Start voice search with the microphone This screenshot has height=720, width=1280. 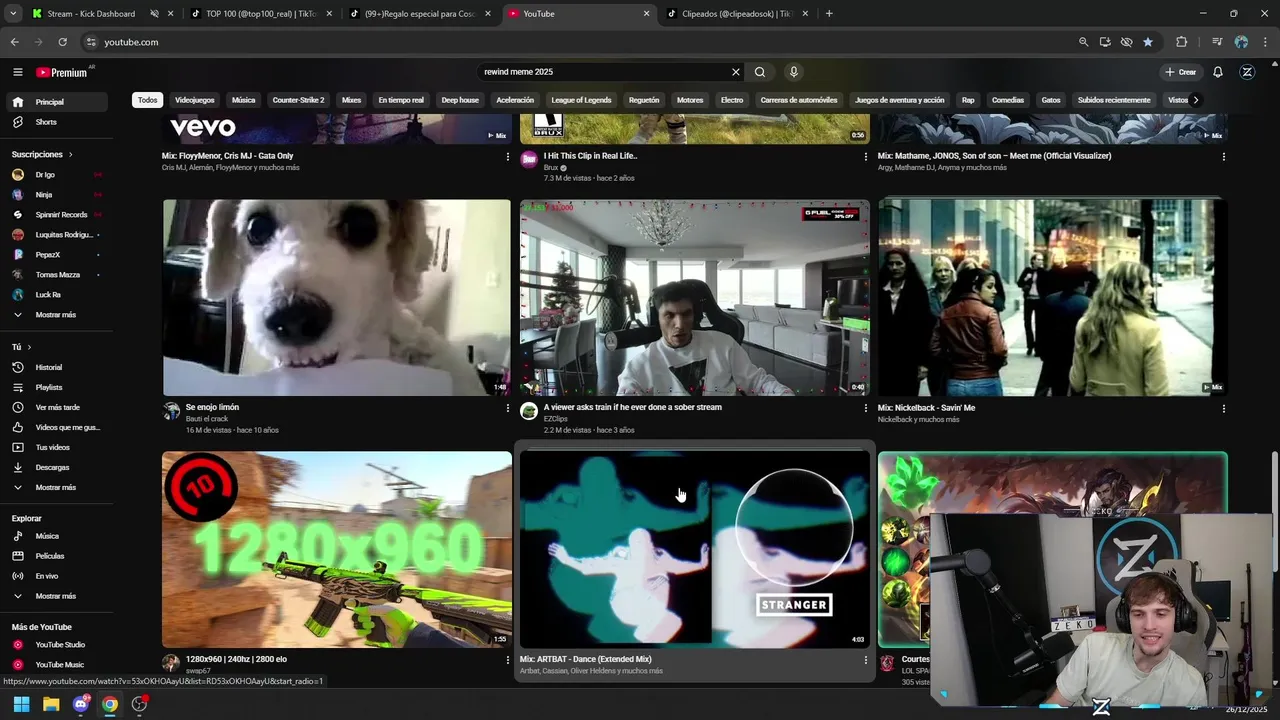[794, 72]
